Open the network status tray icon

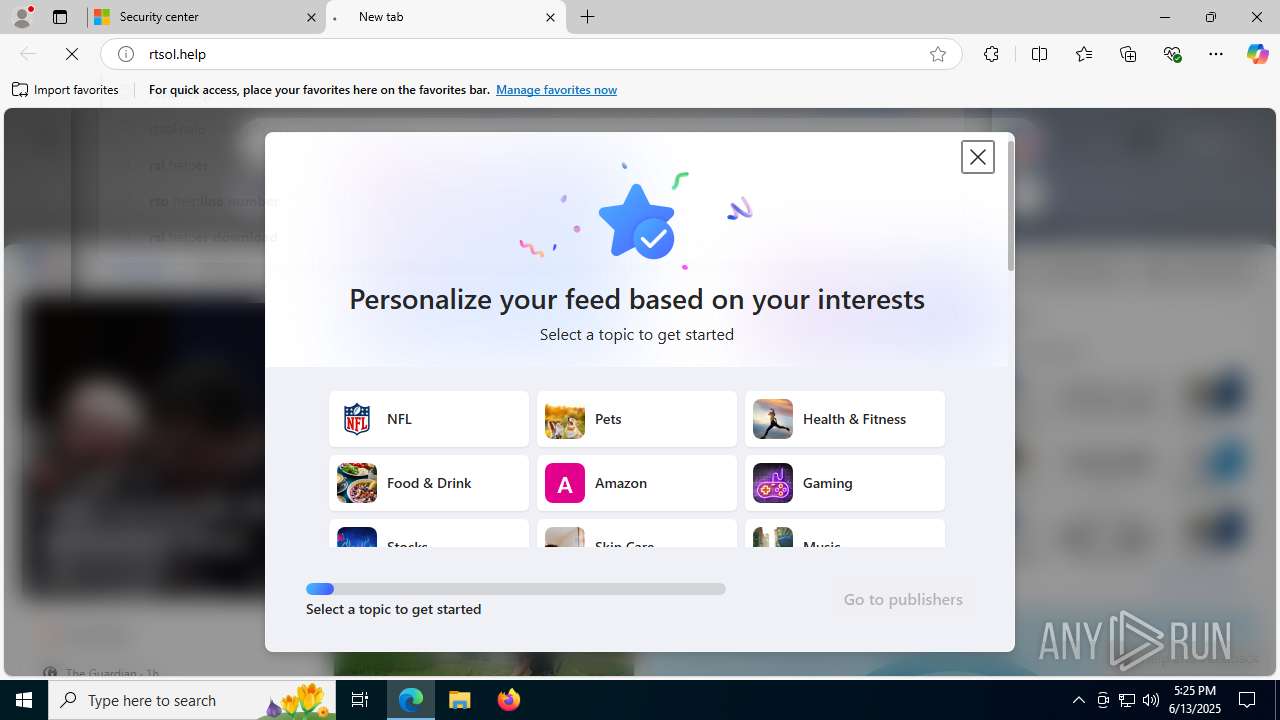pyautogui.click(x=1127, y=700)
